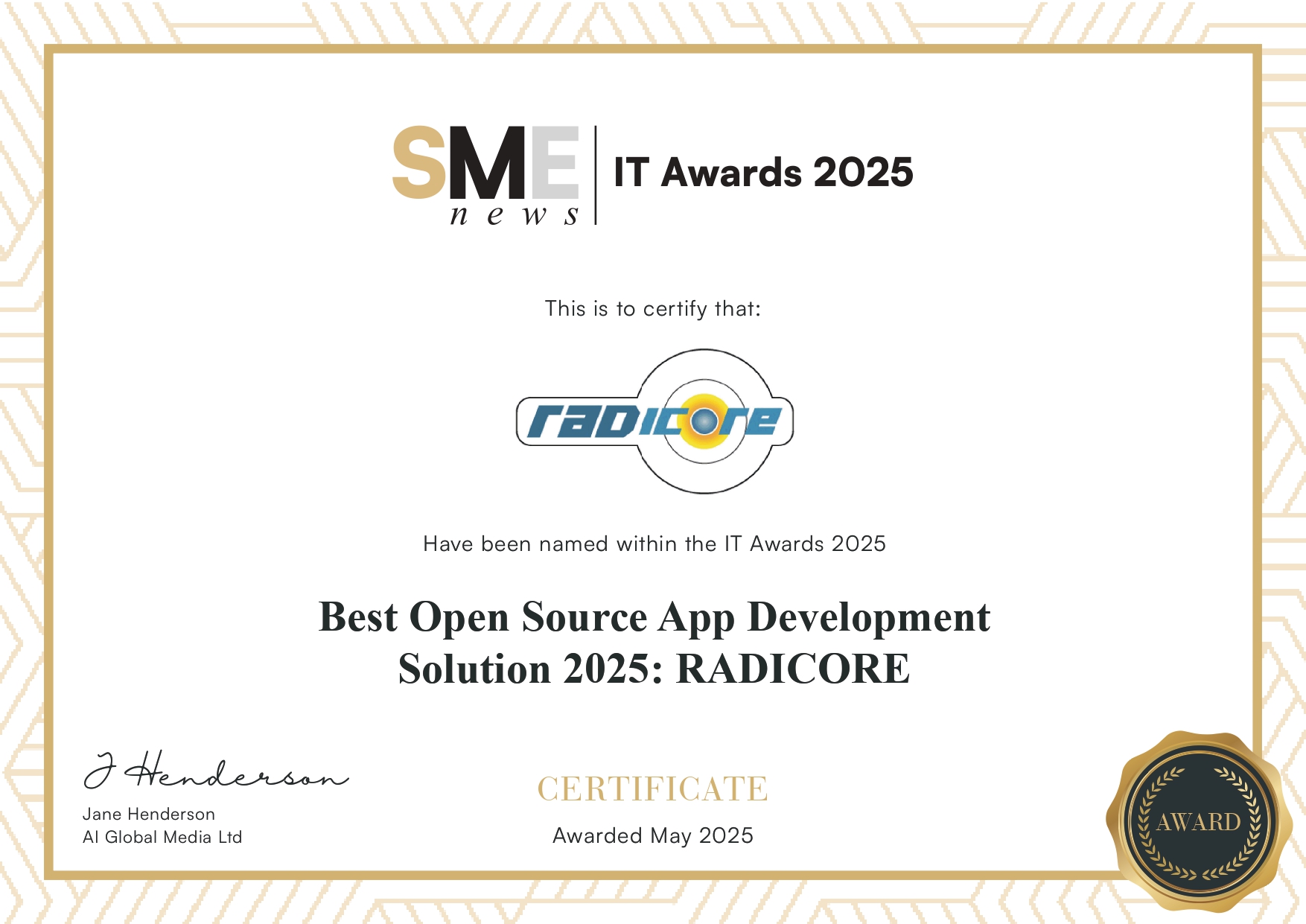Click 'Awarded May 2025' text
1306x924 pixels.
point(653,837)
